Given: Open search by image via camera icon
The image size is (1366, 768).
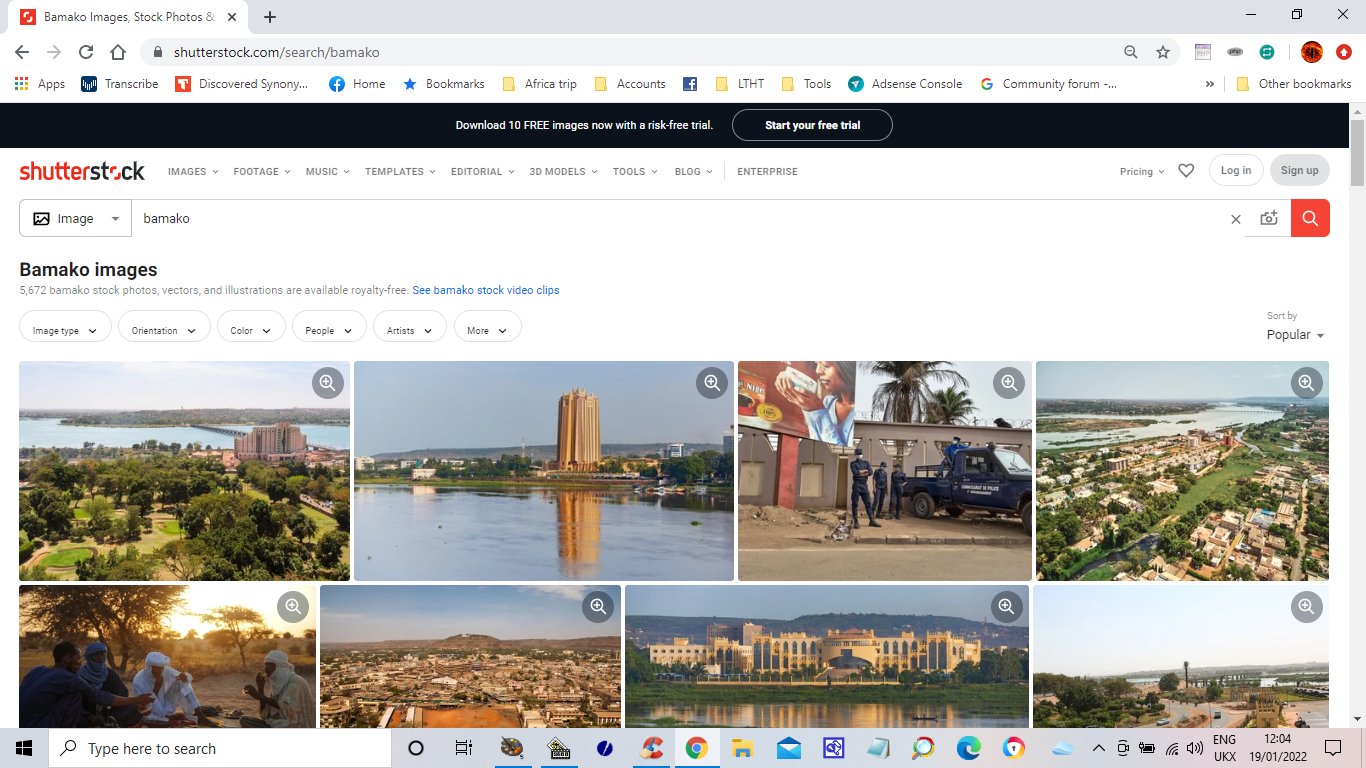Looking at the screenshot, I should click(1268, 218).
